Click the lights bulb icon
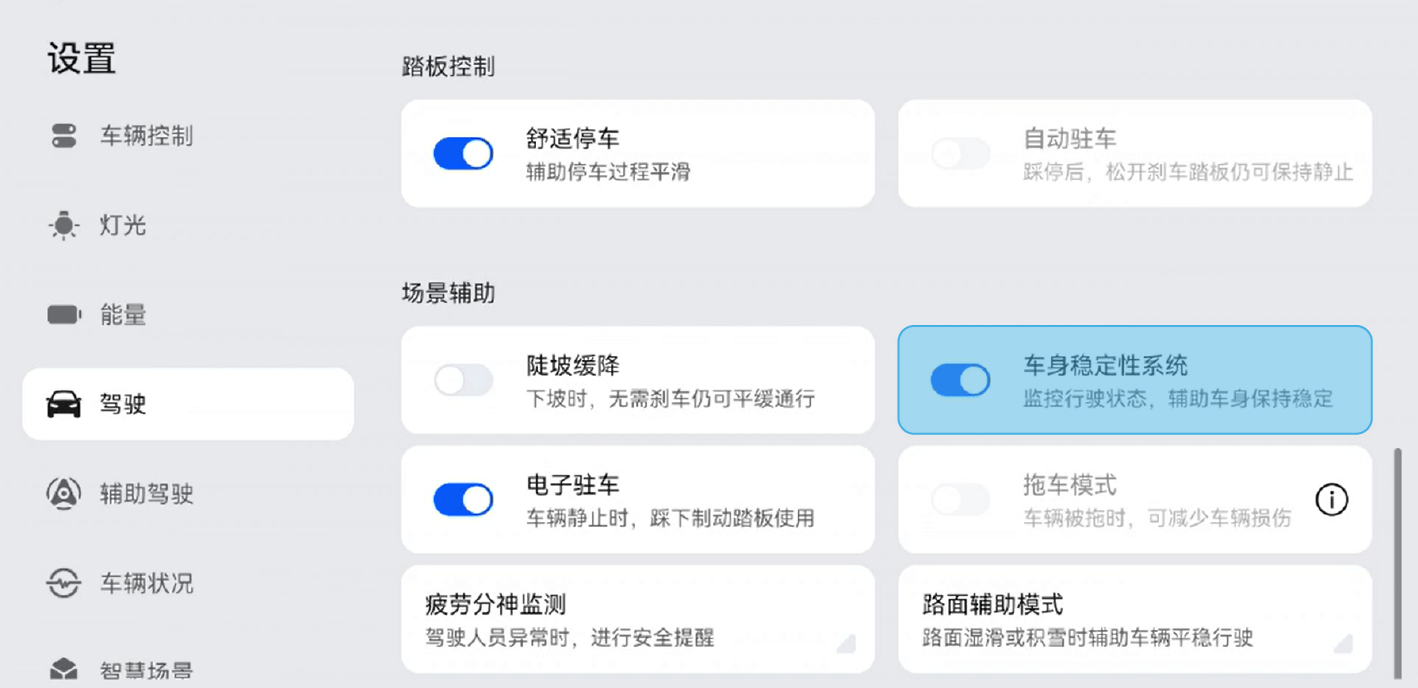The height and width of the screenshot is (688, 1418). 64,226
